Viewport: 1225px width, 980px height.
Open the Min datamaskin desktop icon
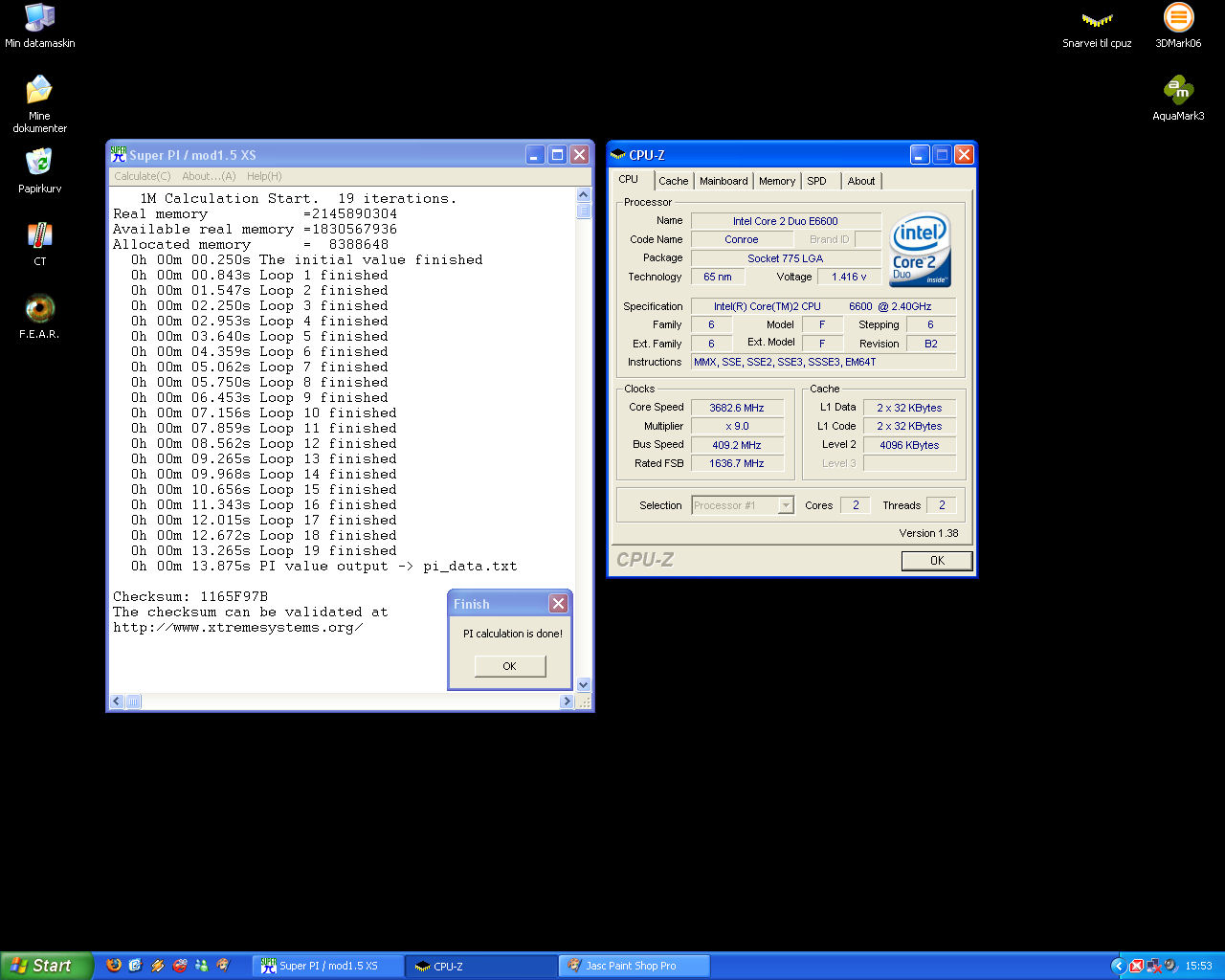[x=39, y=26]
